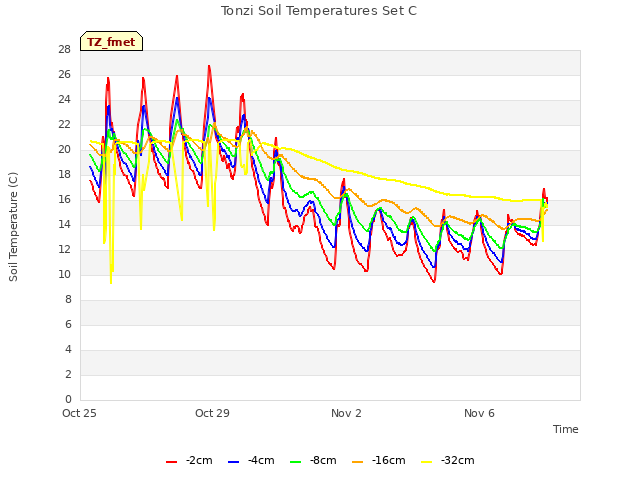The width and height of the screenshot is (640, 480).
Task: Select the -16cm legend label
Action: 388,460
